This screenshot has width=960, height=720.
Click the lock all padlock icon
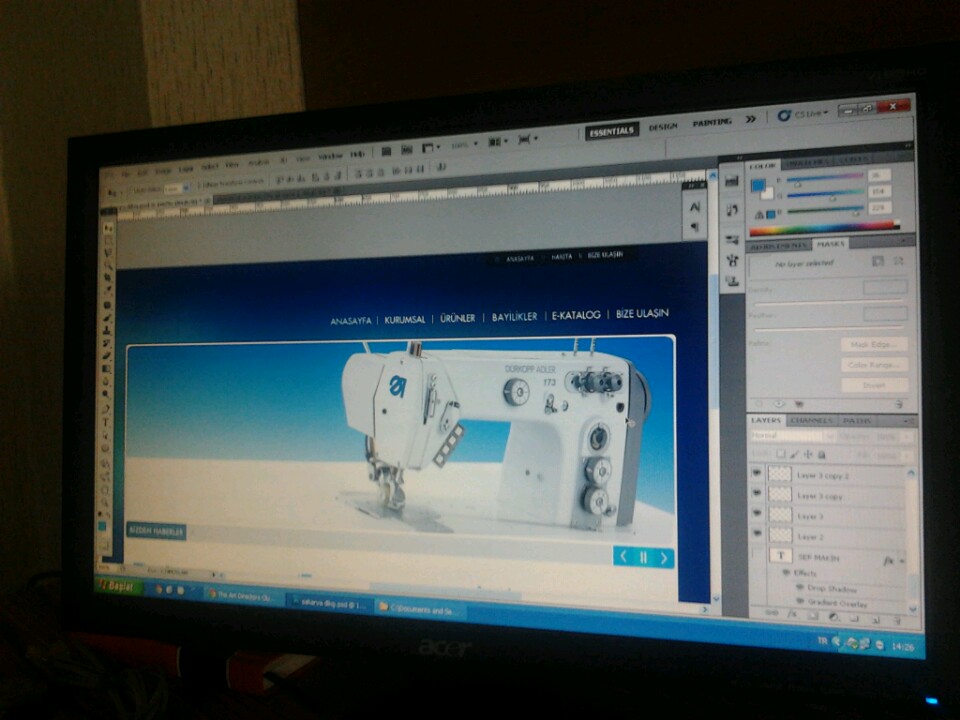(x=822, y=455)
